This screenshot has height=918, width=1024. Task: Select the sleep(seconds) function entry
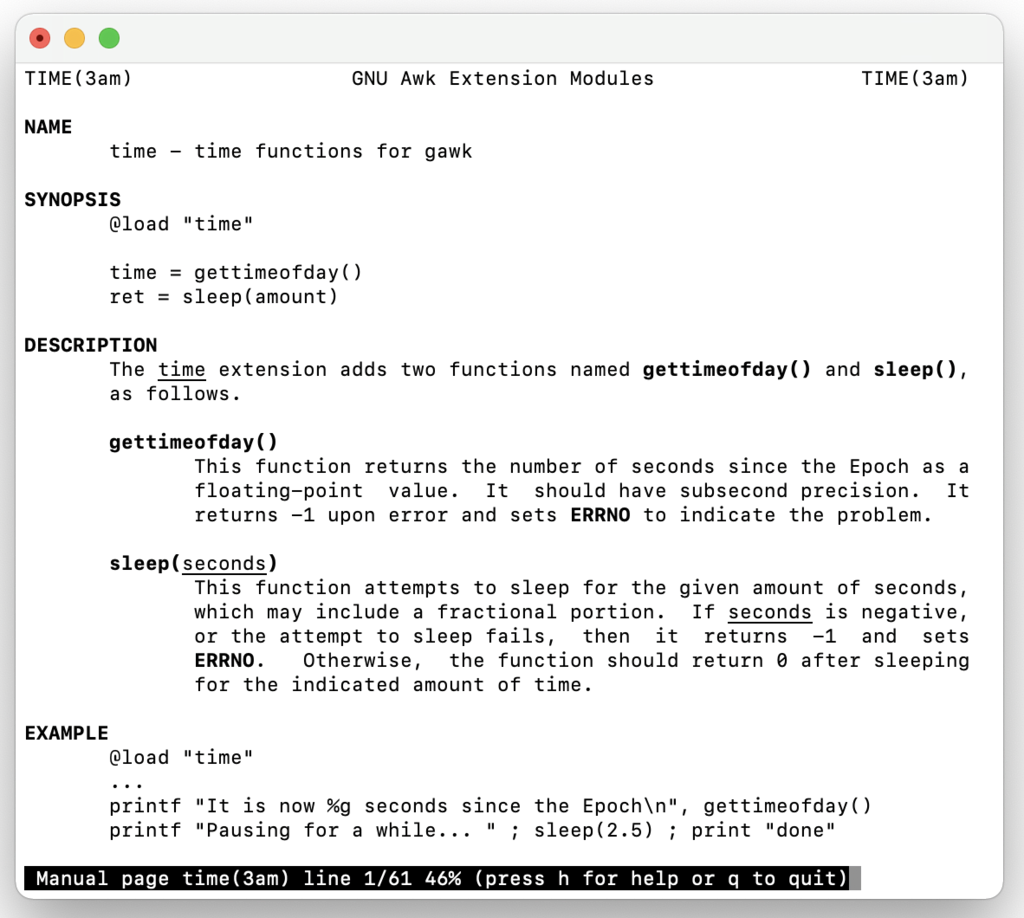pos(192,563)
